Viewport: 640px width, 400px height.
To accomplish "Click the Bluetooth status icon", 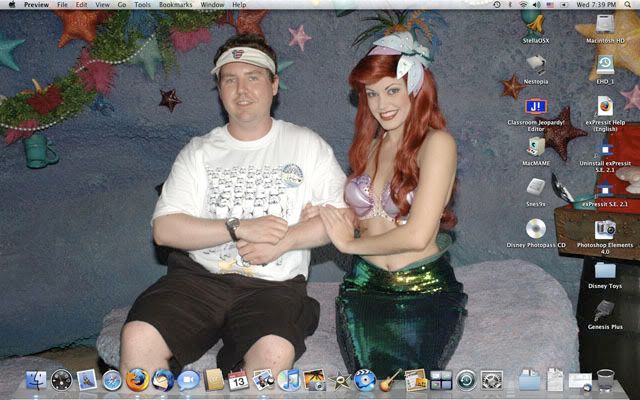I will 510,5.
